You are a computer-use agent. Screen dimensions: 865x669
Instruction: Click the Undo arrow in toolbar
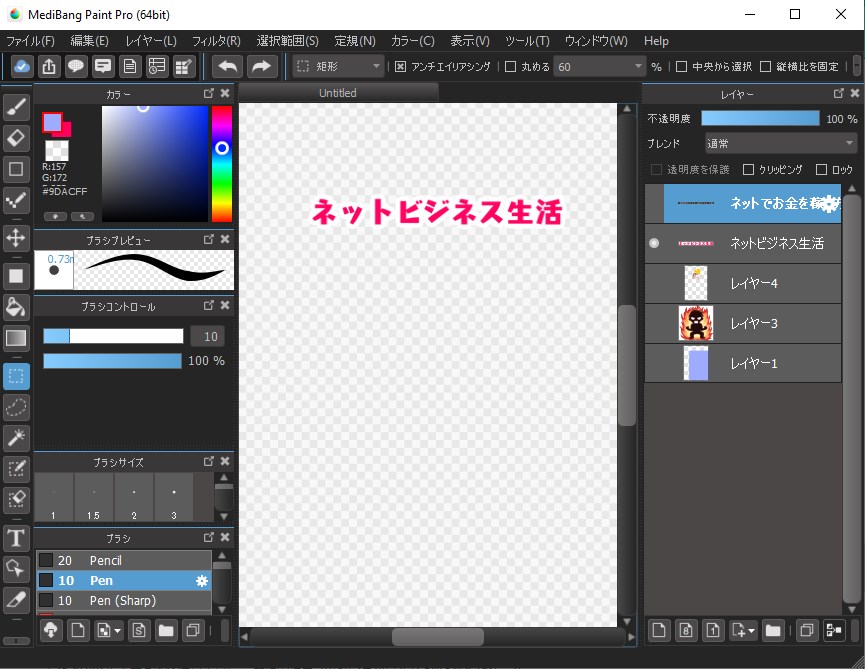[x=227, y=66]
